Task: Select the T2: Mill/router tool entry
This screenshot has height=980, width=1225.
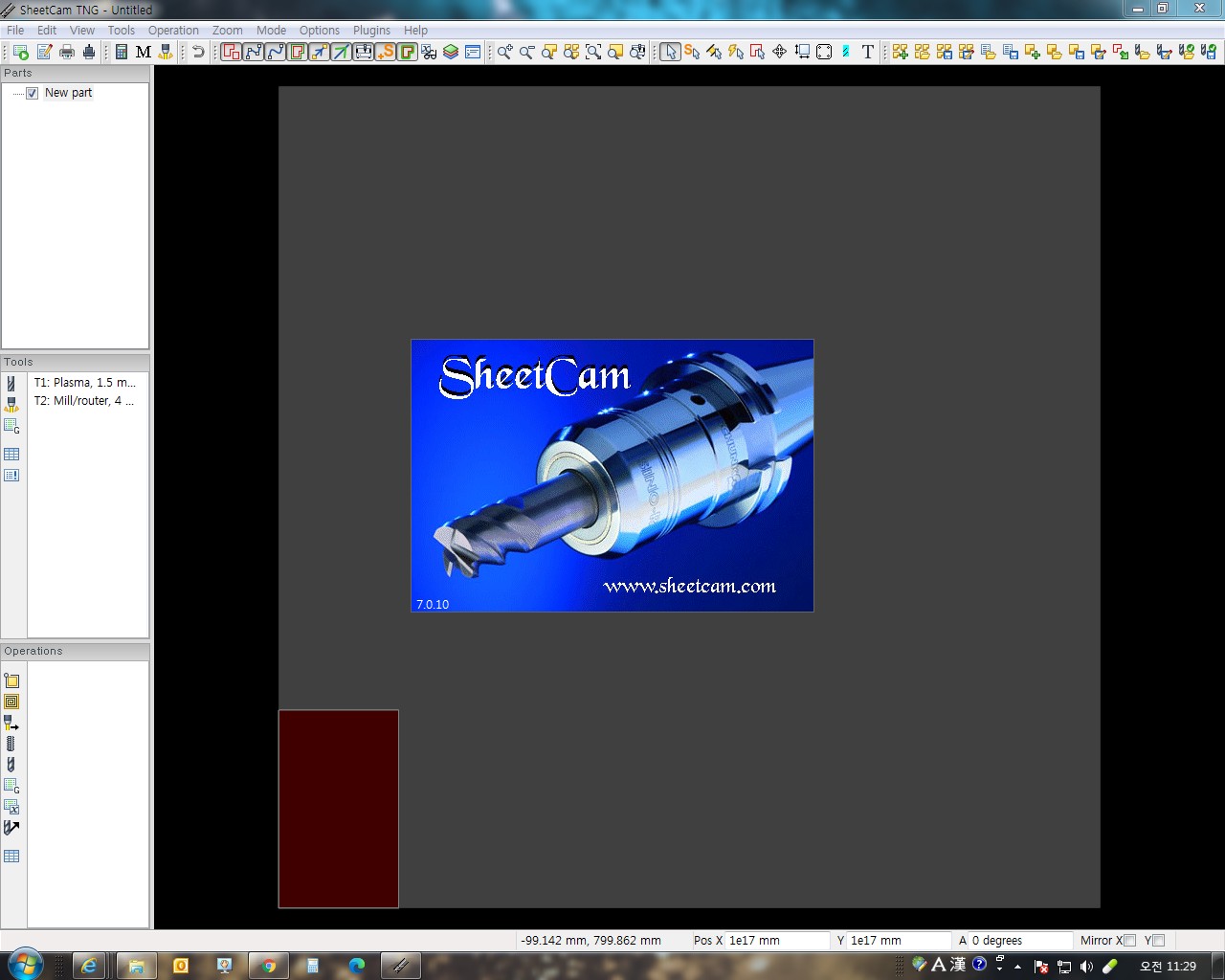Action: 84,400
